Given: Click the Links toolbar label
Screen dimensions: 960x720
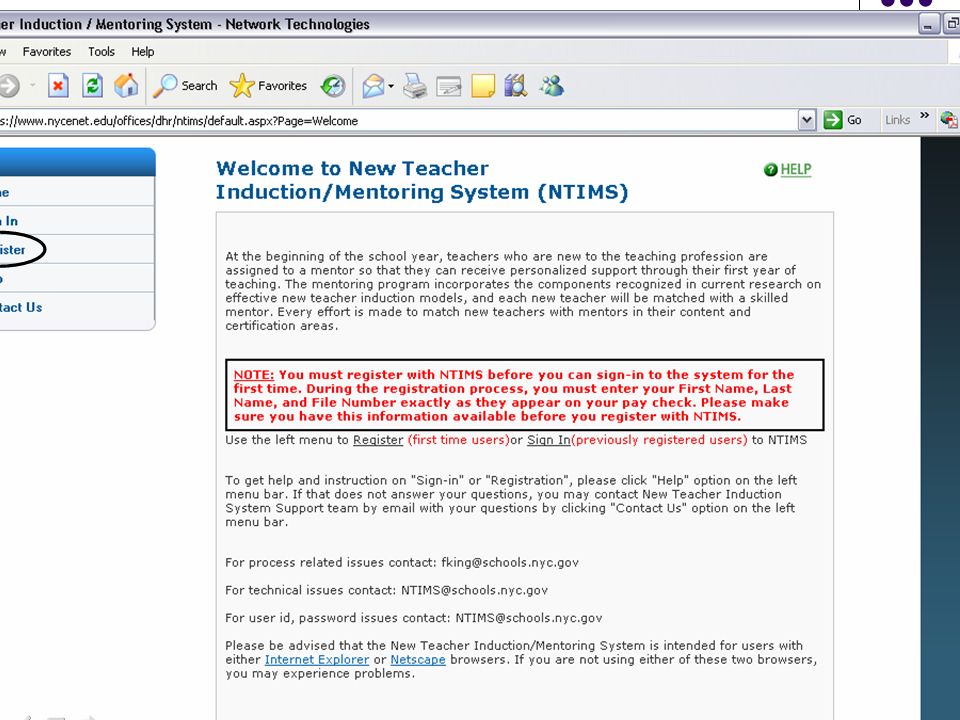Looking at the screenshot, I should tap(898, 120).
